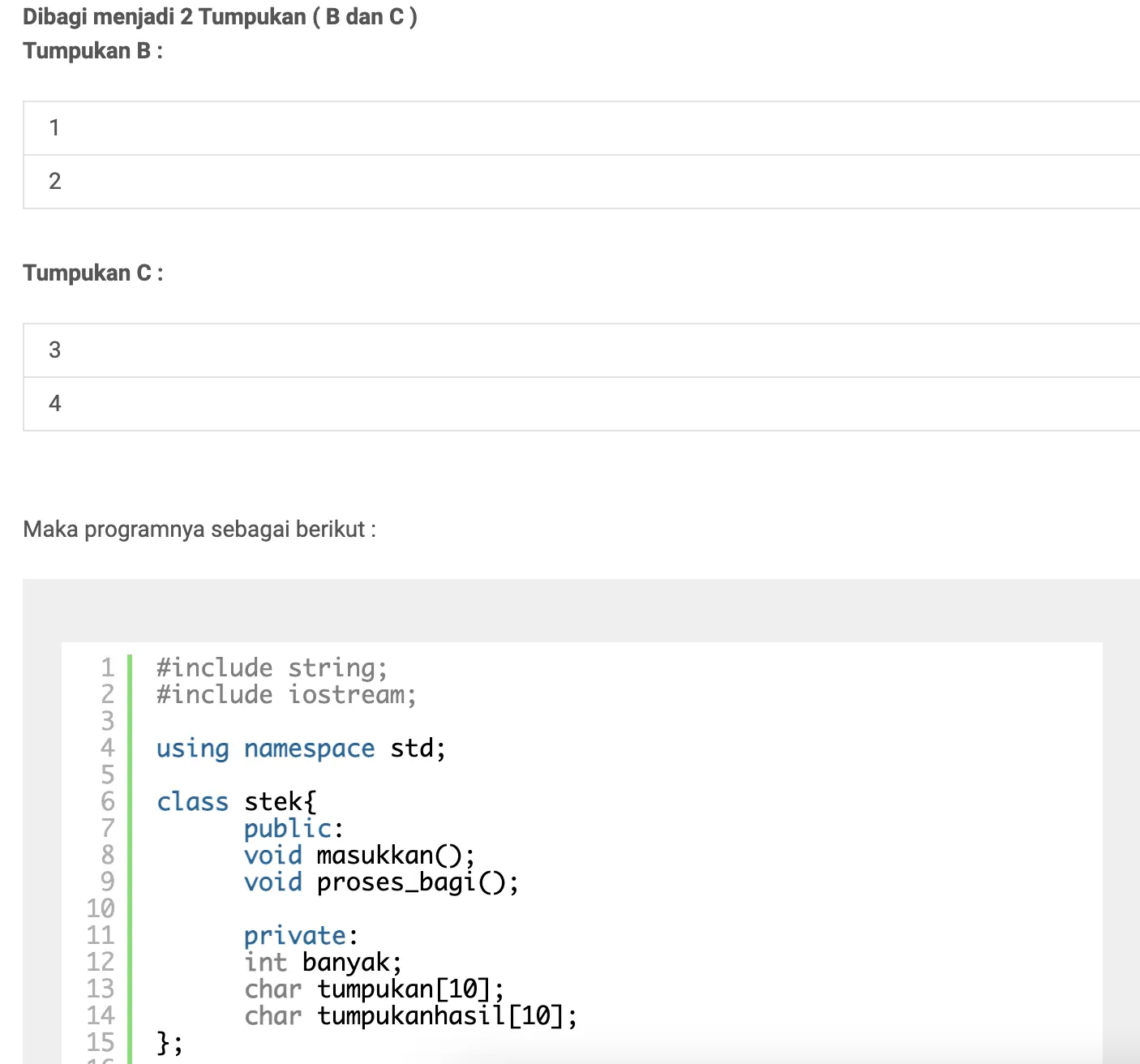Screen dimensions: 1140x1064
Task: Click the 'class stek{' declaration line
Action: pyautogui.click(x=236, y=802)
